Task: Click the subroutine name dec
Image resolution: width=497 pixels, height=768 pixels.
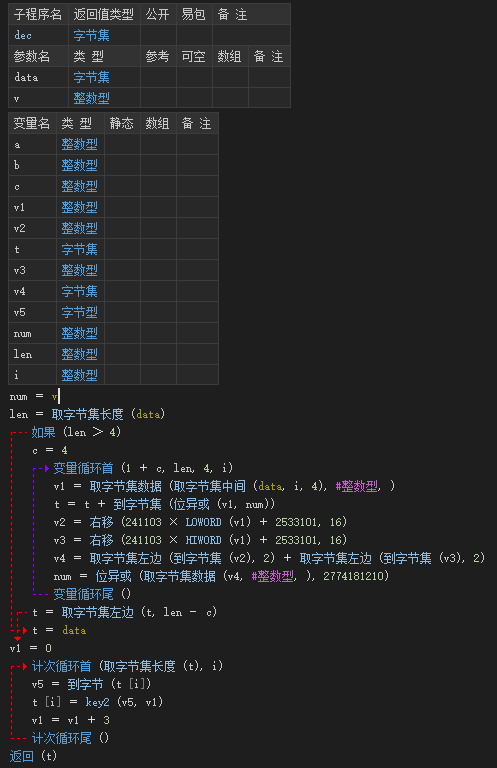Action: tap(23, 35)
